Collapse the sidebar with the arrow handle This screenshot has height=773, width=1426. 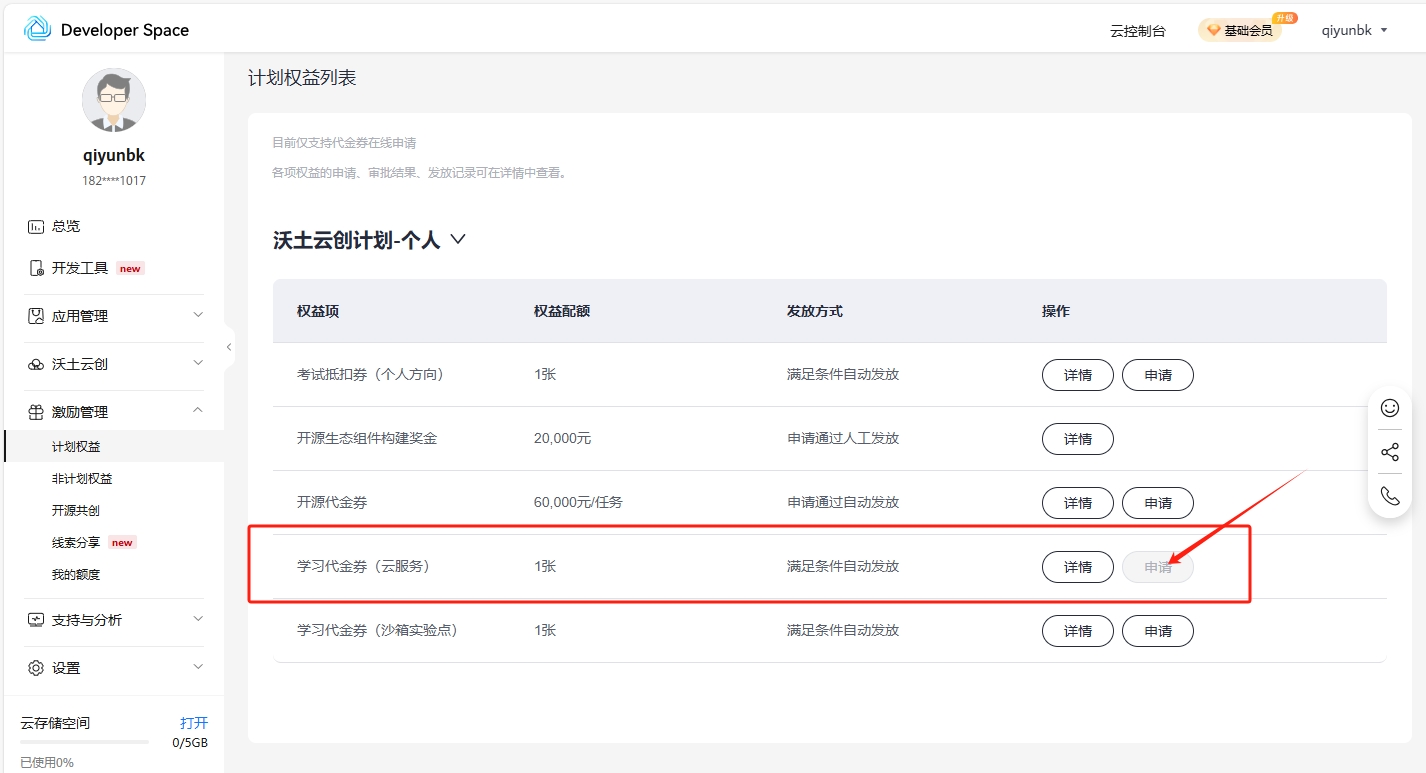(229, 347)
